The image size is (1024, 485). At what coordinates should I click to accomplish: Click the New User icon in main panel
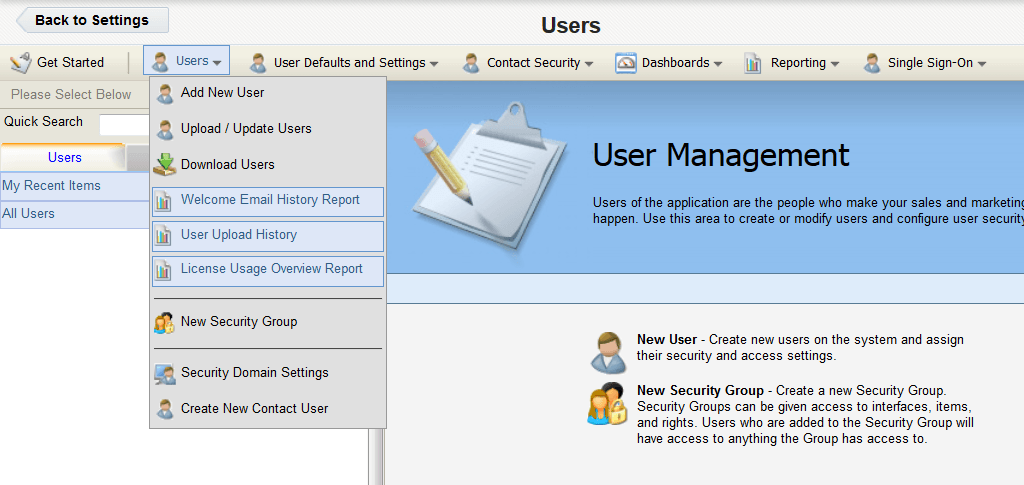tap(607, 352)
